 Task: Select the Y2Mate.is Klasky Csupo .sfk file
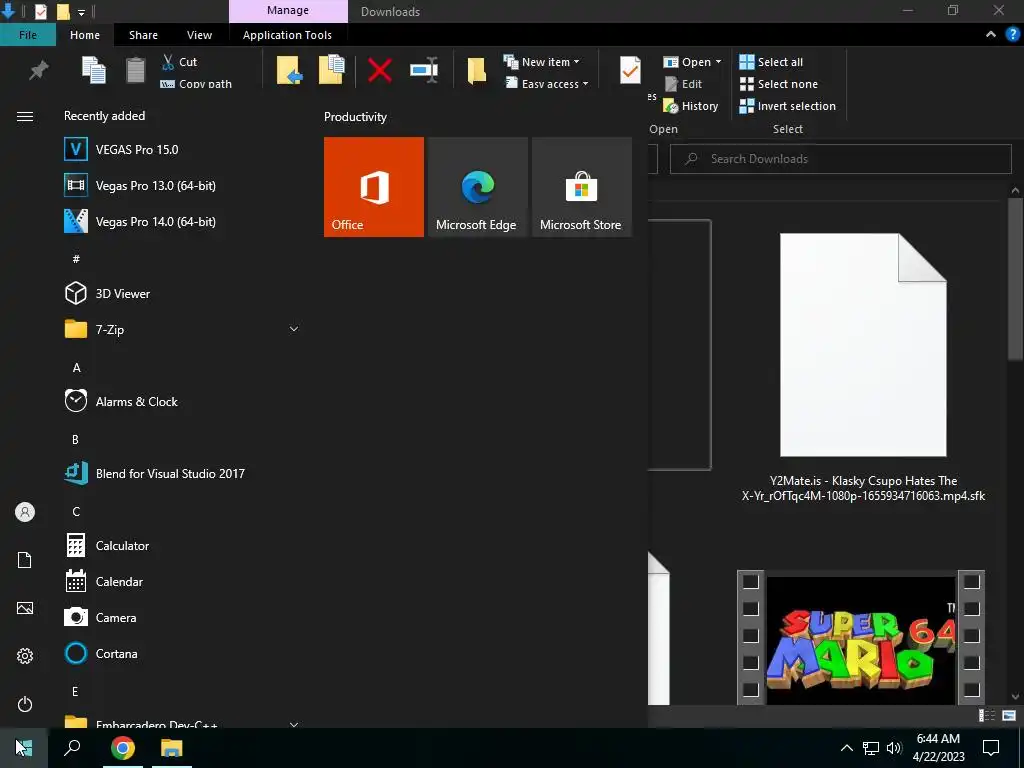click(863, 367)
